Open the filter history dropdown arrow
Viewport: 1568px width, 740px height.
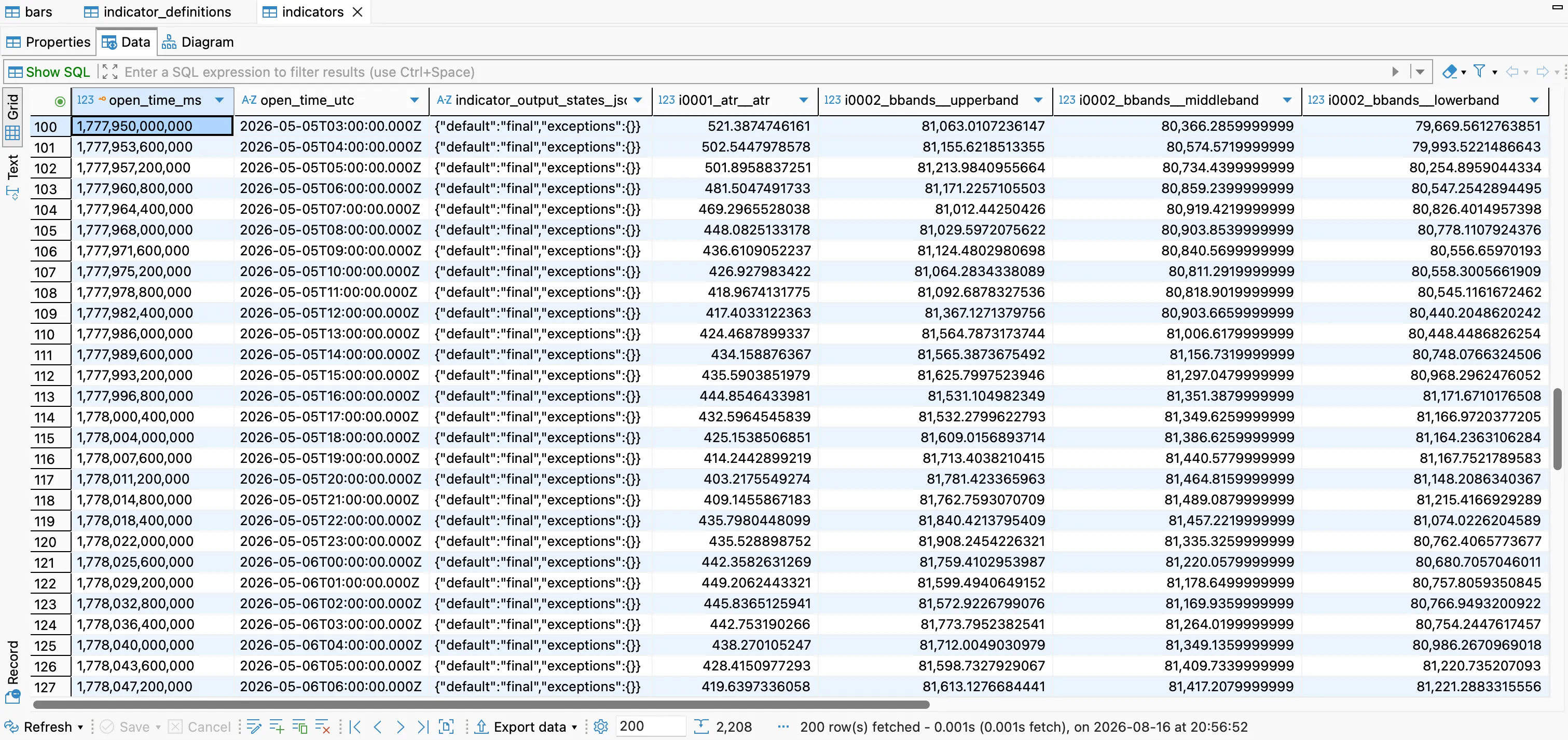point(1420,72)
